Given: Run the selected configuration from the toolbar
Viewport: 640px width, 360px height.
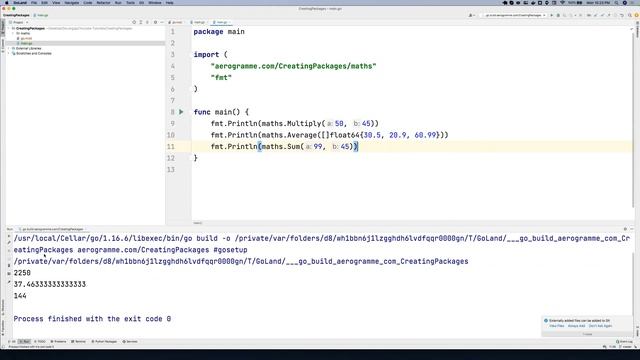Looking at the screenshot, I should (x=551, y=15).
